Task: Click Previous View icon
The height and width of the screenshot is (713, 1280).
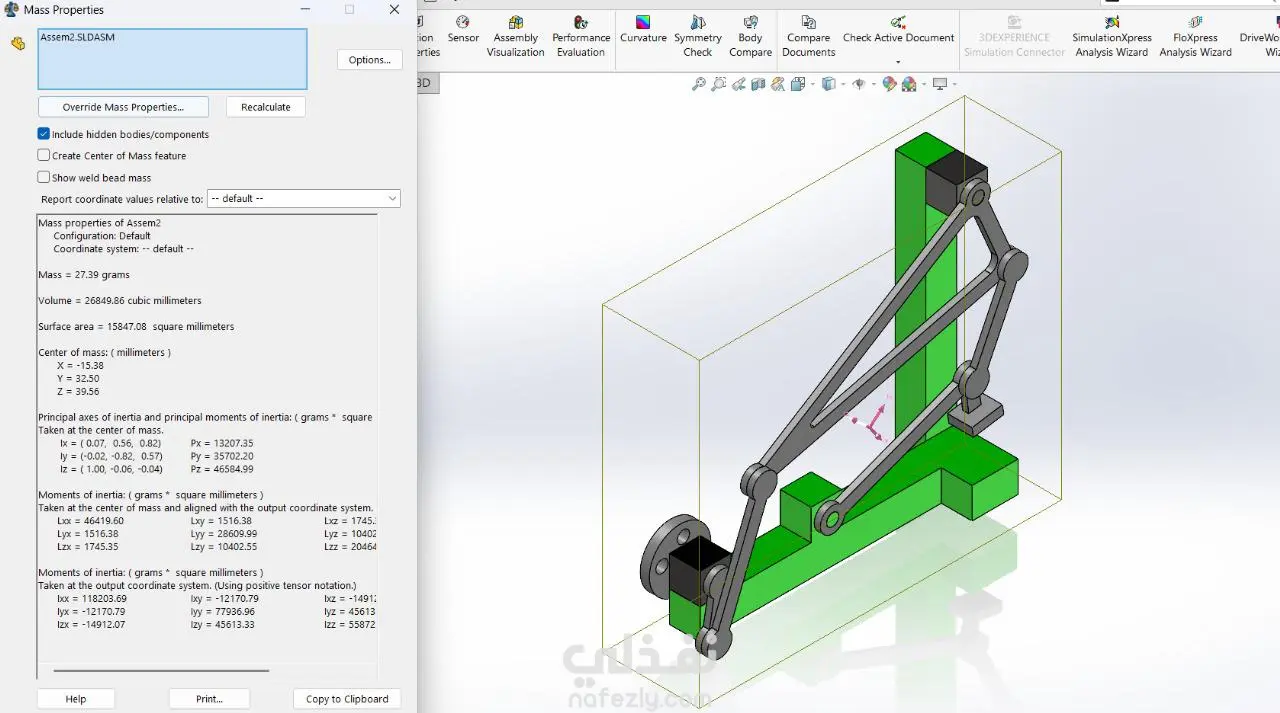Action: click(739, 84)
